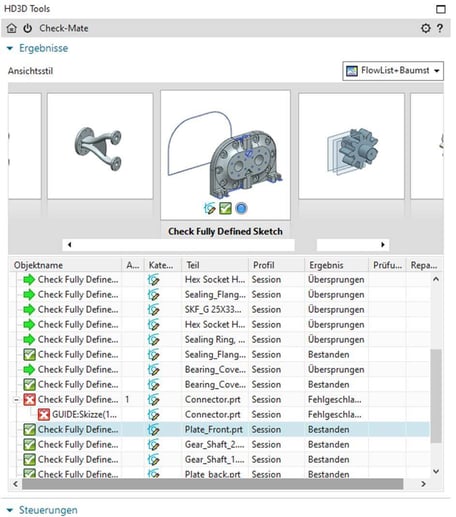Click the passed icon of Gear_Shaft_2 row
The image size is (456, 517).
29,445
